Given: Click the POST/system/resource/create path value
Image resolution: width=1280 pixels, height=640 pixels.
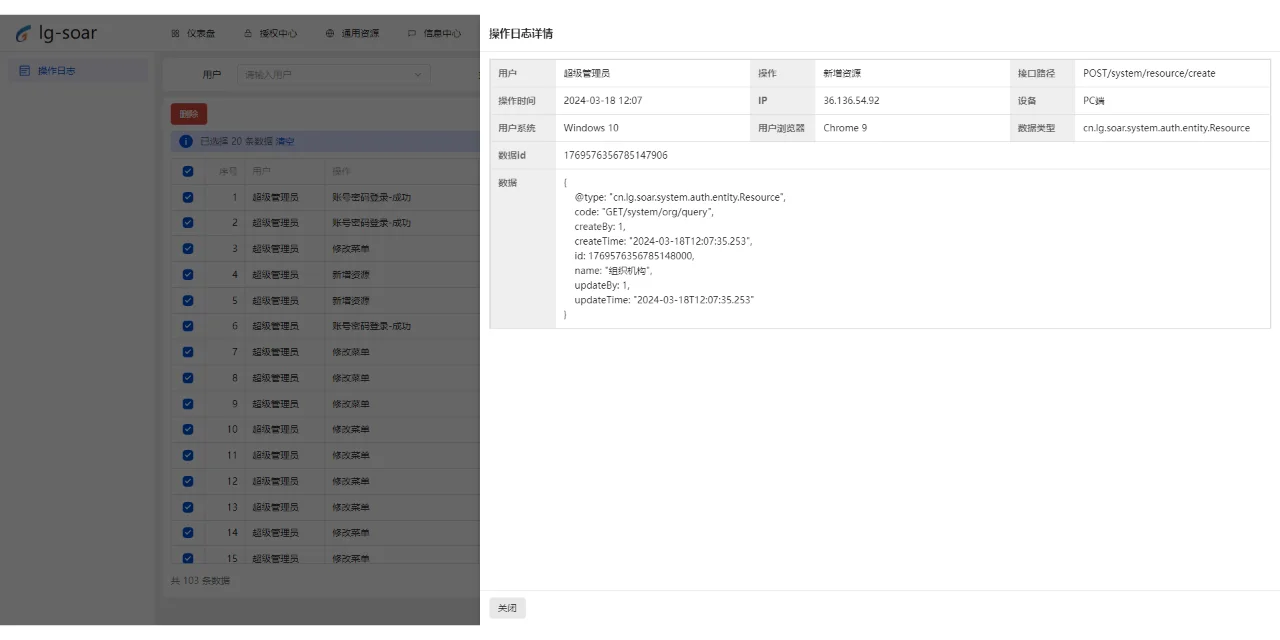Looking at the screenshot, I should tap(1149, 73).
